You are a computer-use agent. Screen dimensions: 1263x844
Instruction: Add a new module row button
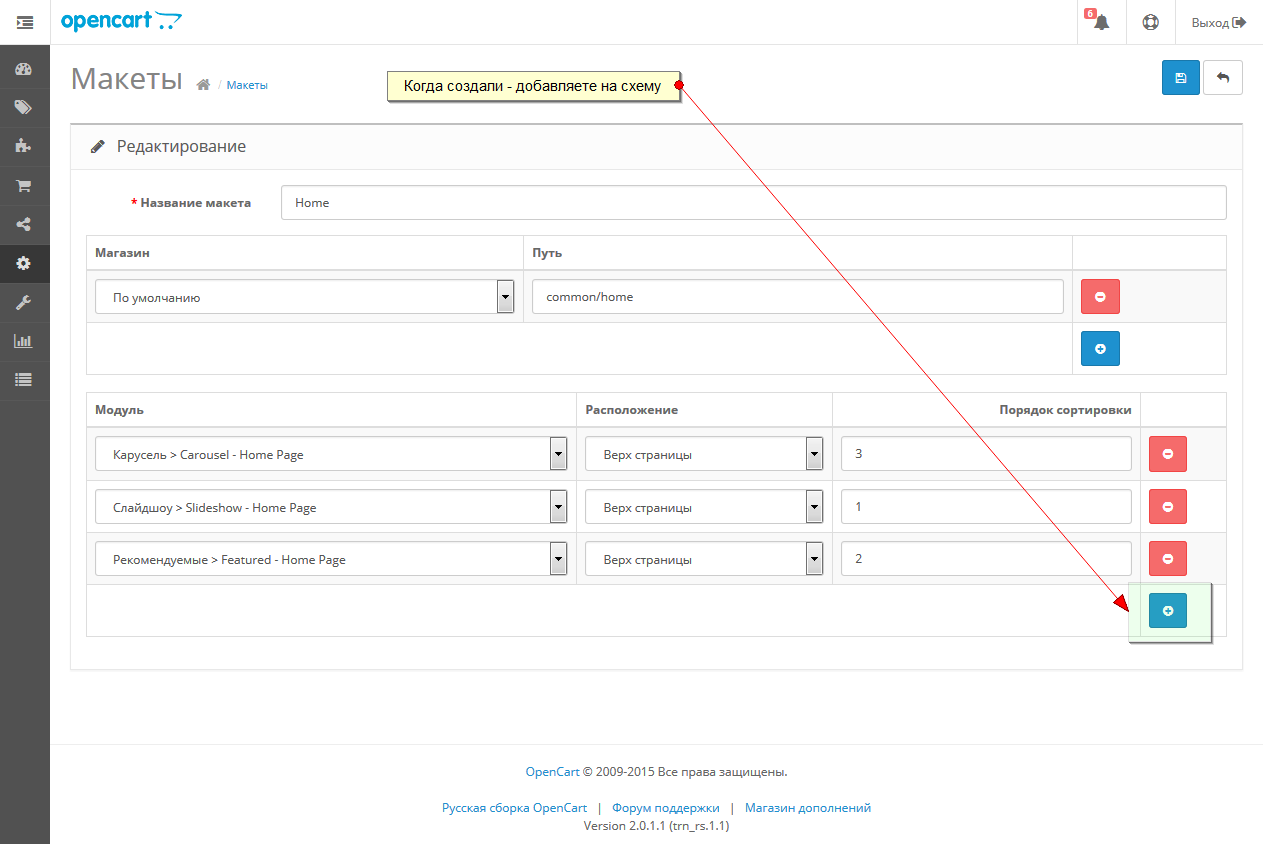coord(1168,611)
